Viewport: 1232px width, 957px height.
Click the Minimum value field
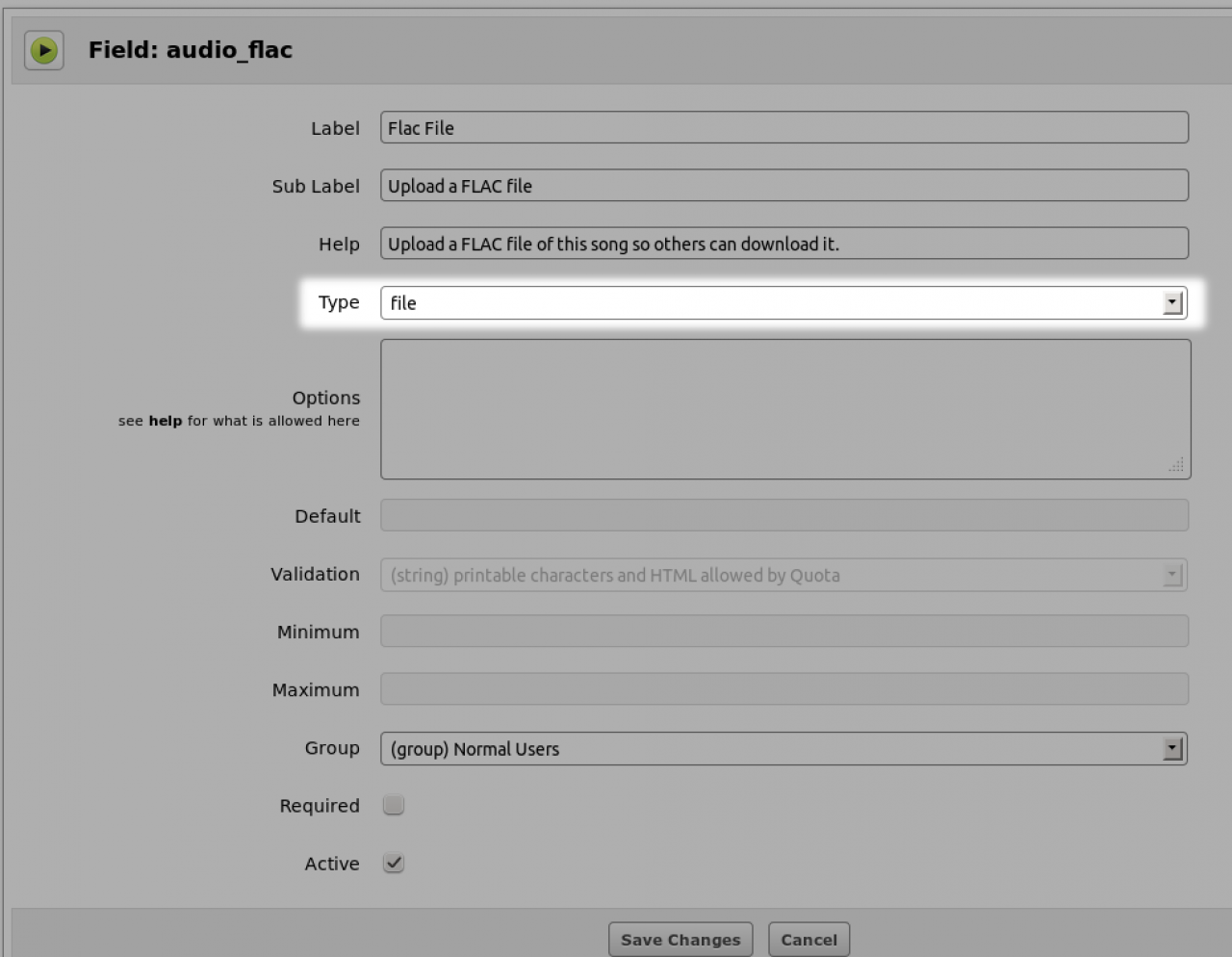pyautogui.click(x=783, y=632)
